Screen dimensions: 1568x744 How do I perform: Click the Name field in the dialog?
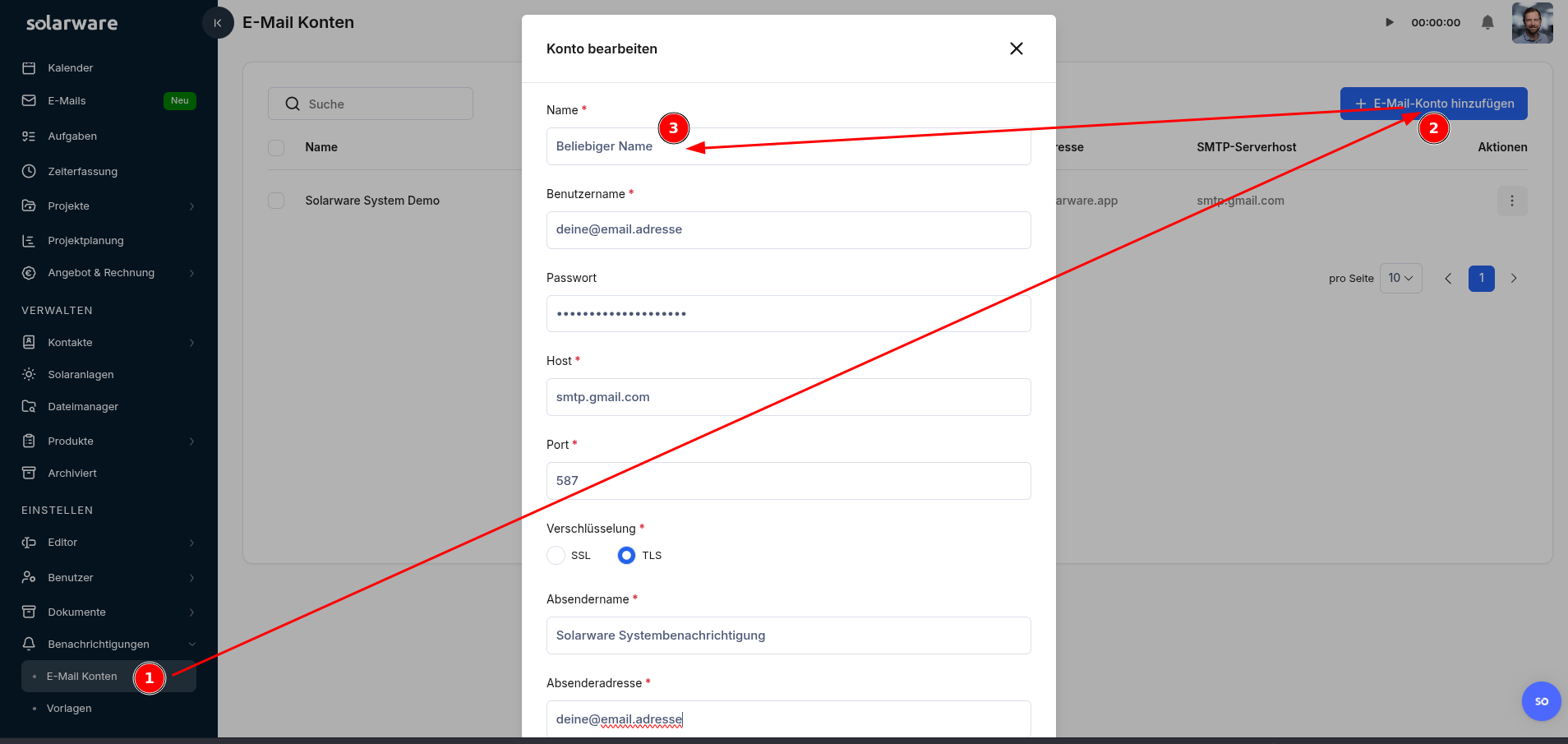789,146
